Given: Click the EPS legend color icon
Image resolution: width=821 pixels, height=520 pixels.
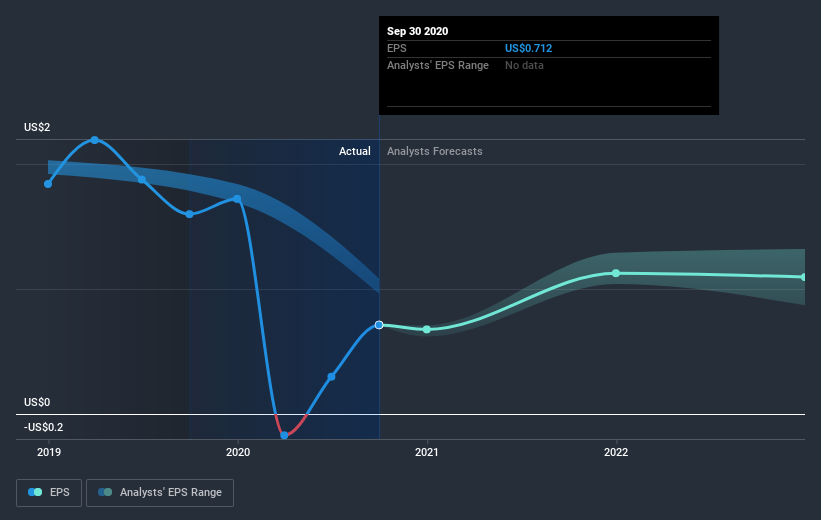Looking at the screenshot, I should pyautogui.click(x=35, y=492).
